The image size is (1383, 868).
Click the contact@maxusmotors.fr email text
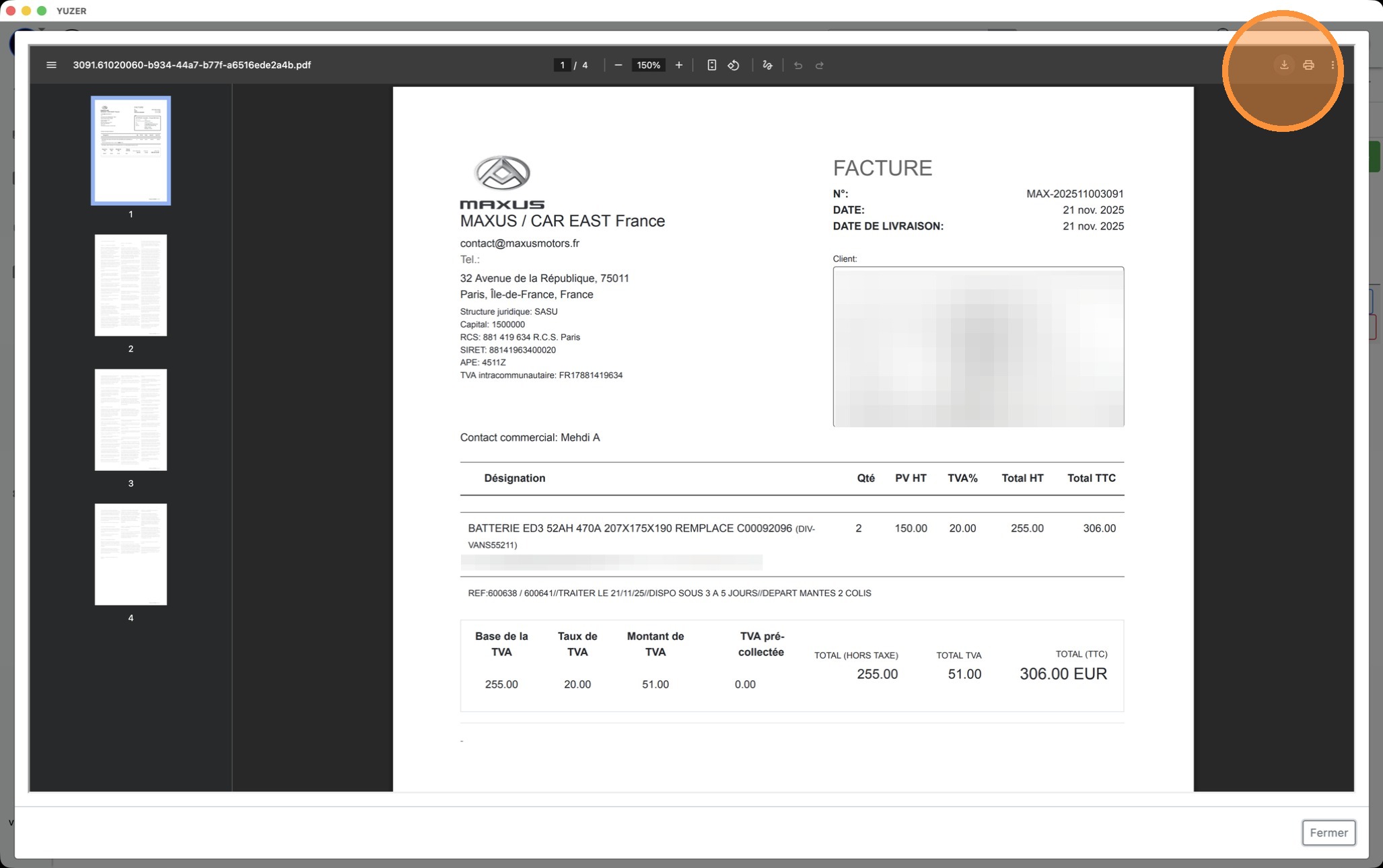(x=519, y=244)
